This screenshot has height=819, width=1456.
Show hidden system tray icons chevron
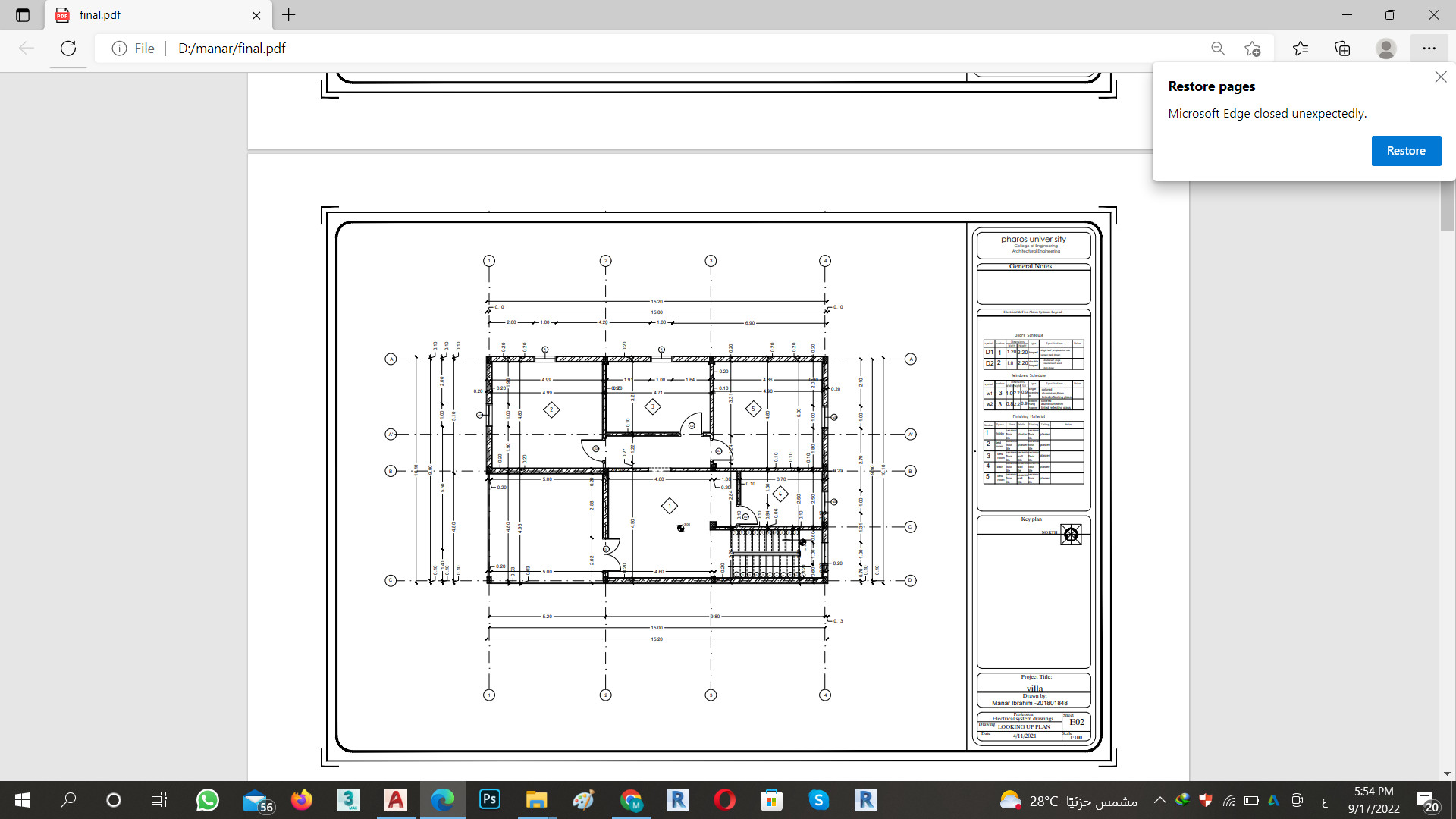(x=1159, y=800)
